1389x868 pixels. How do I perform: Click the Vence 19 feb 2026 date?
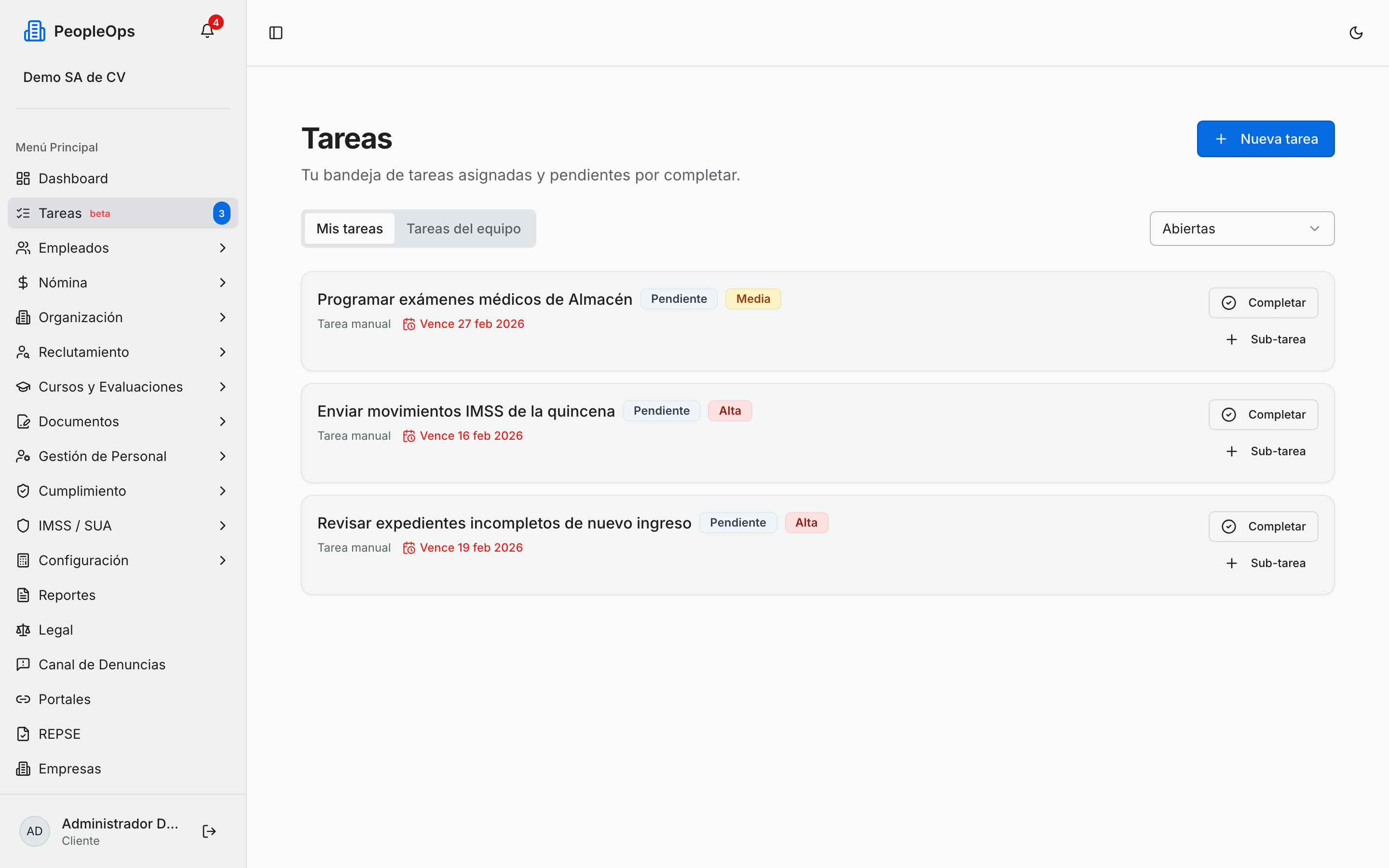(463, 548)
